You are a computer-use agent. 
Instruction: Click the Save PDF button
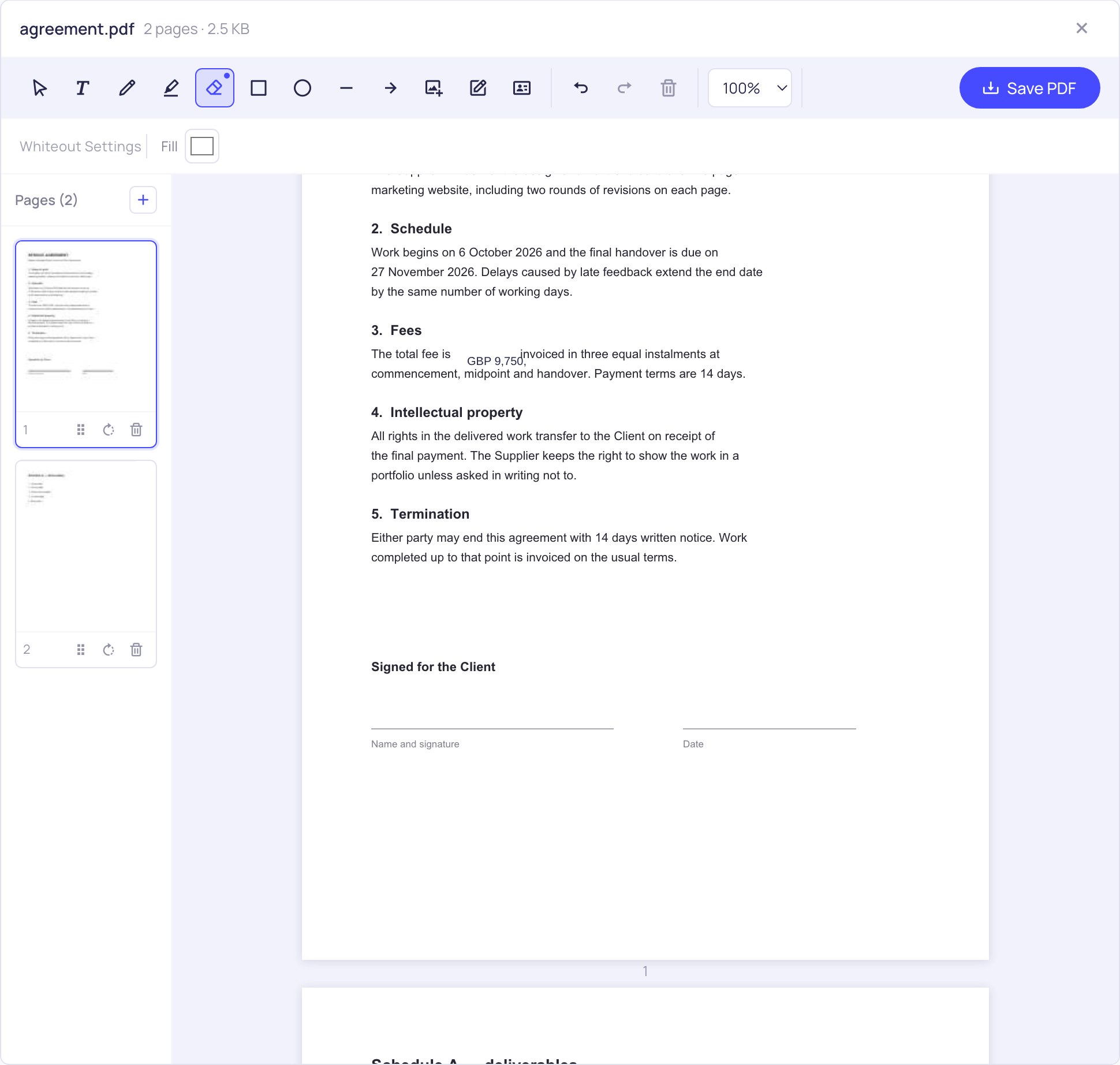point(1029,88)
